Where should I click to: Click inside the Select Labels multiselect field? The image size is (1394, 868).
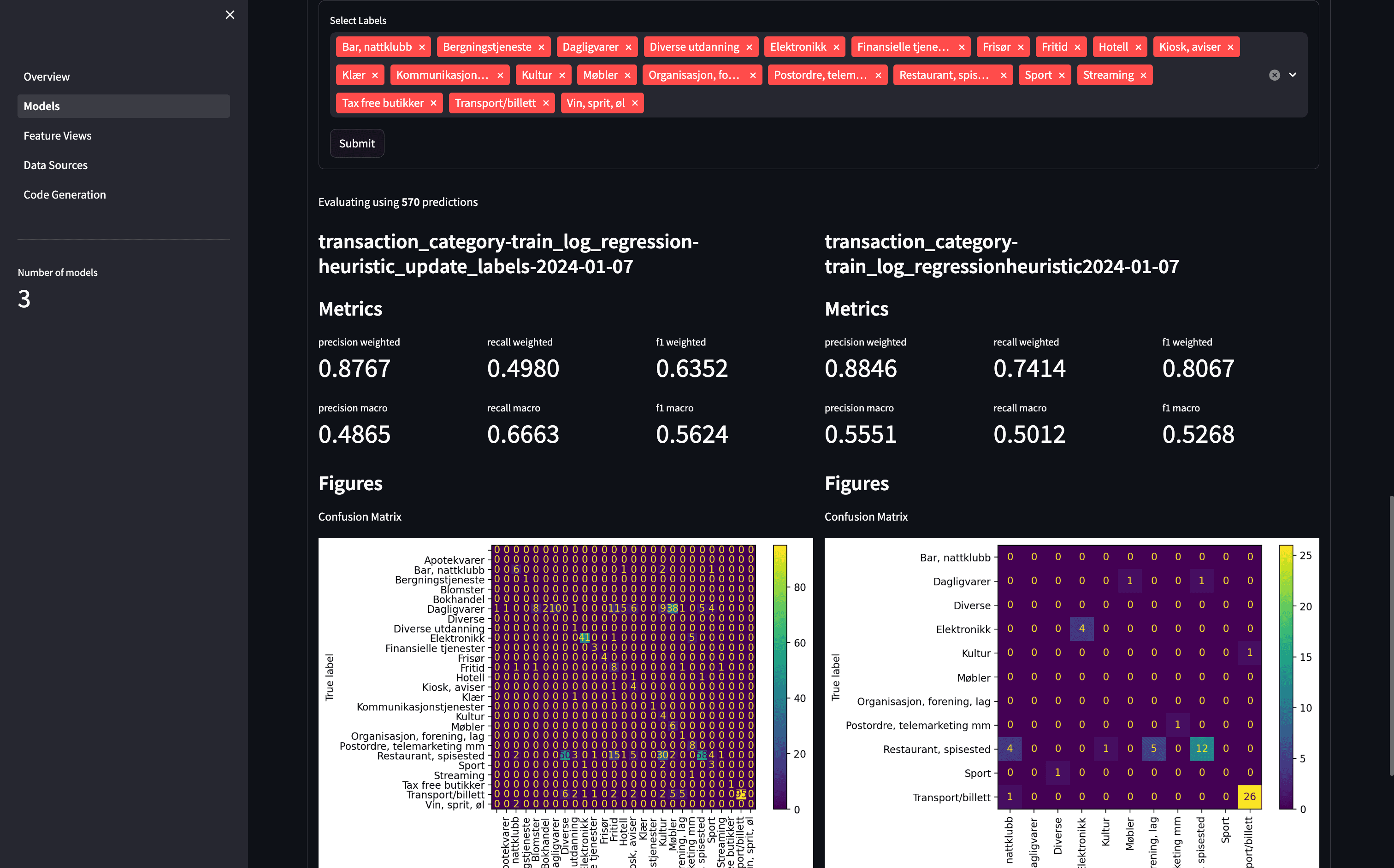[819, 75]
